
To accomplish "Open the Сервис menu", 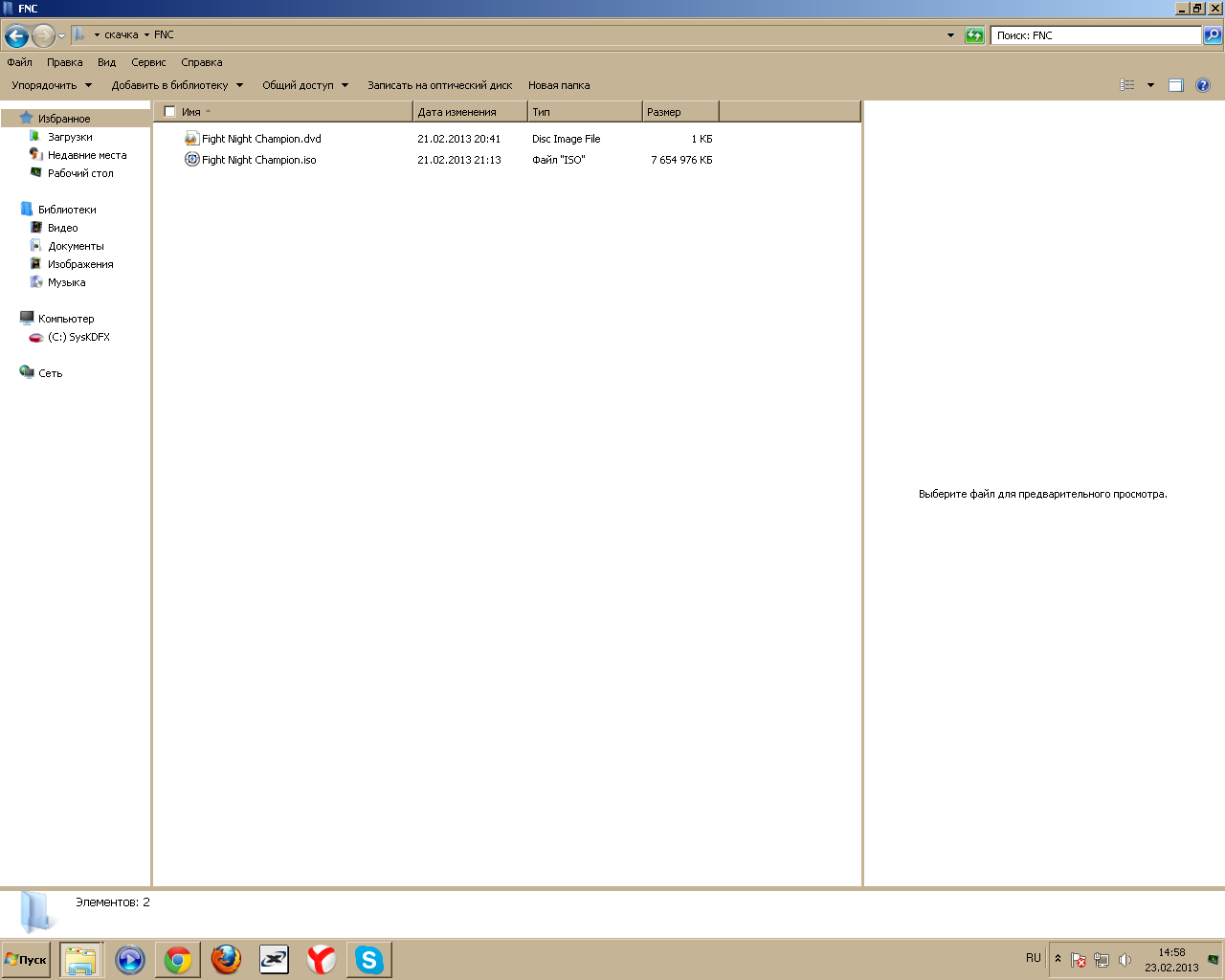I will pyautogui.click(x=148, y=62).
